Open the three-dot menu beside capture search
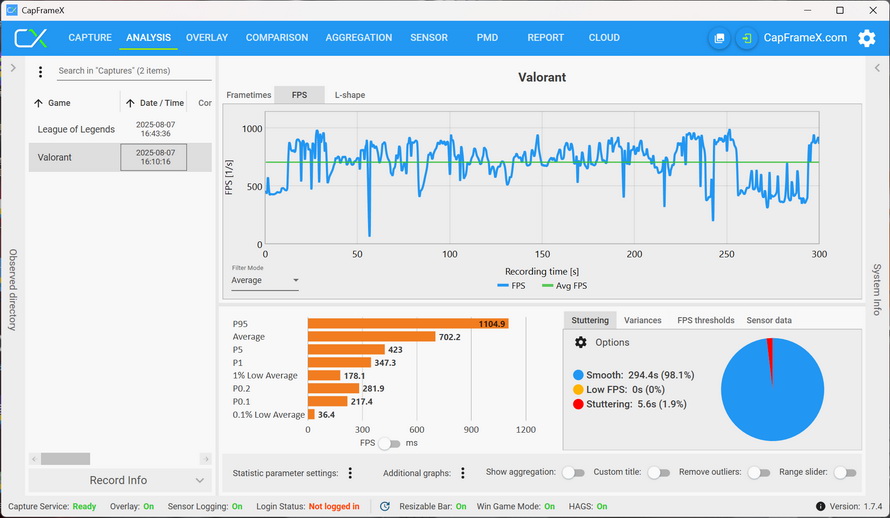 40,72
